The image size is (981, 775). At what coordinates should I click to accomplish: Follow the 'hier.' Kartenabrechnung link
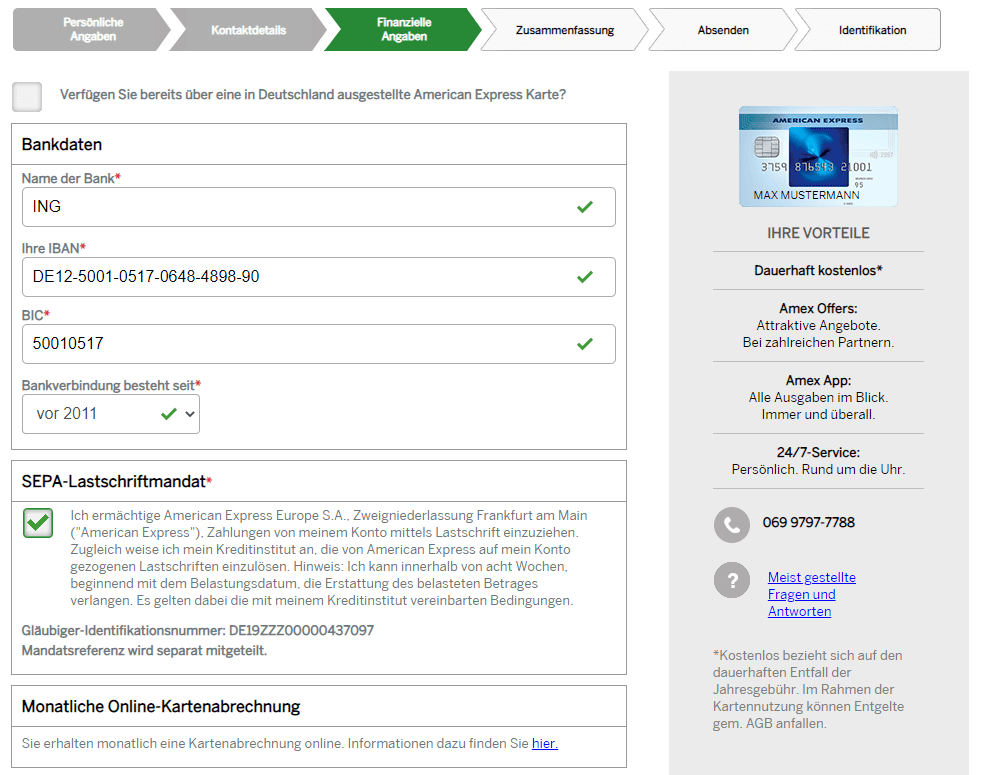[544, 743]
